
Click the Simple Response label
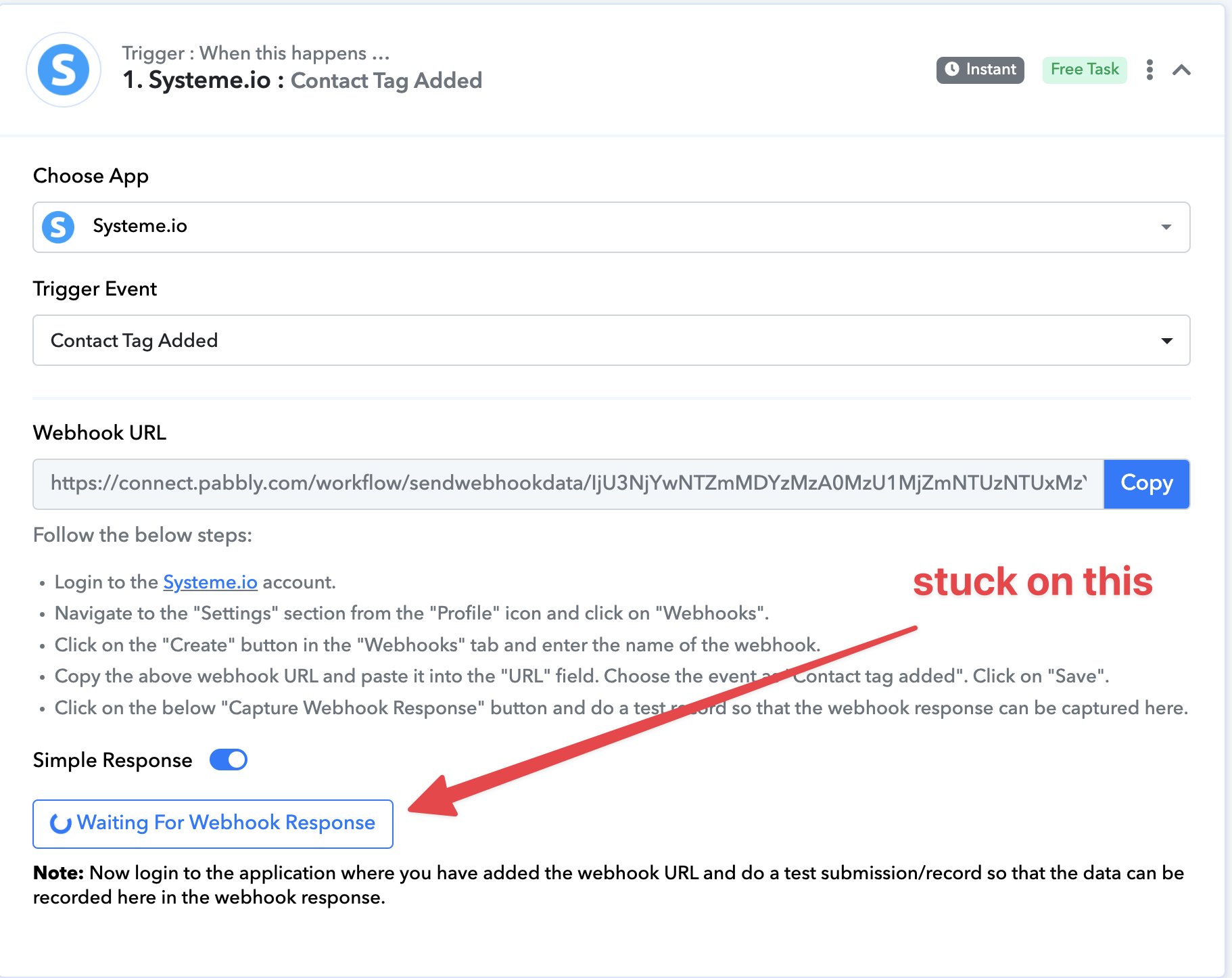[113, 760]
